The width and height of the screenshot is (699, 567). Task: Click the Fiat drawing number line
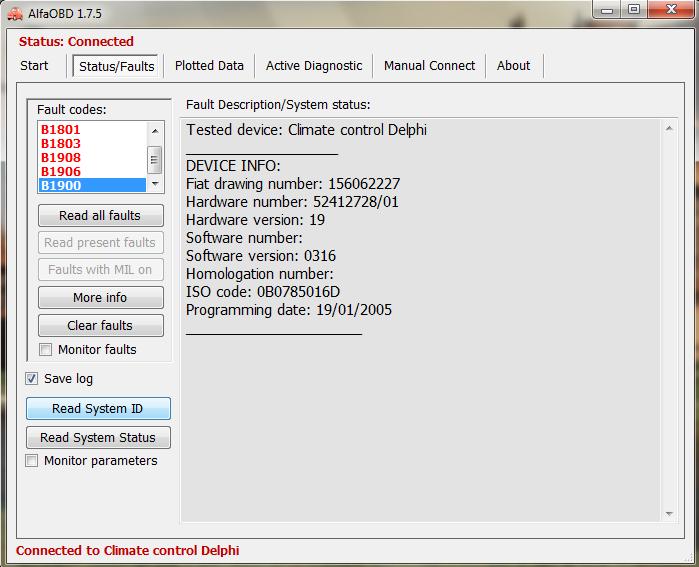click(x=293, y=184)
